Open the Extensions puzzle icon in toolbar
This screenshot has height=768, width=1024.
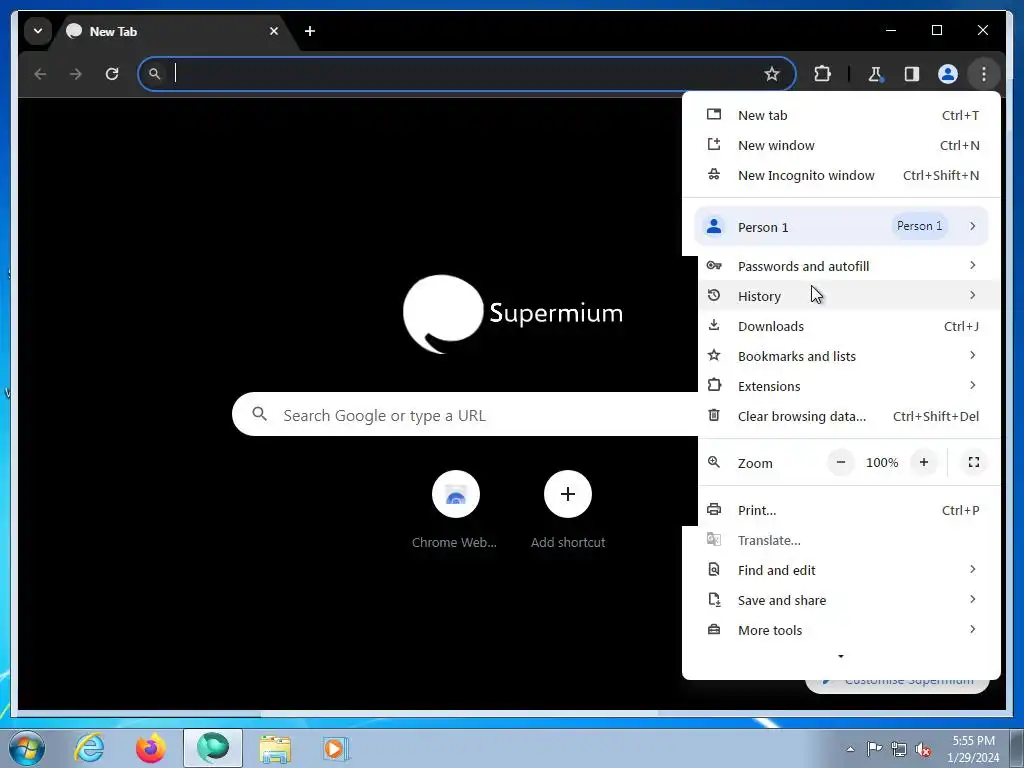click(x=822, y=74)
